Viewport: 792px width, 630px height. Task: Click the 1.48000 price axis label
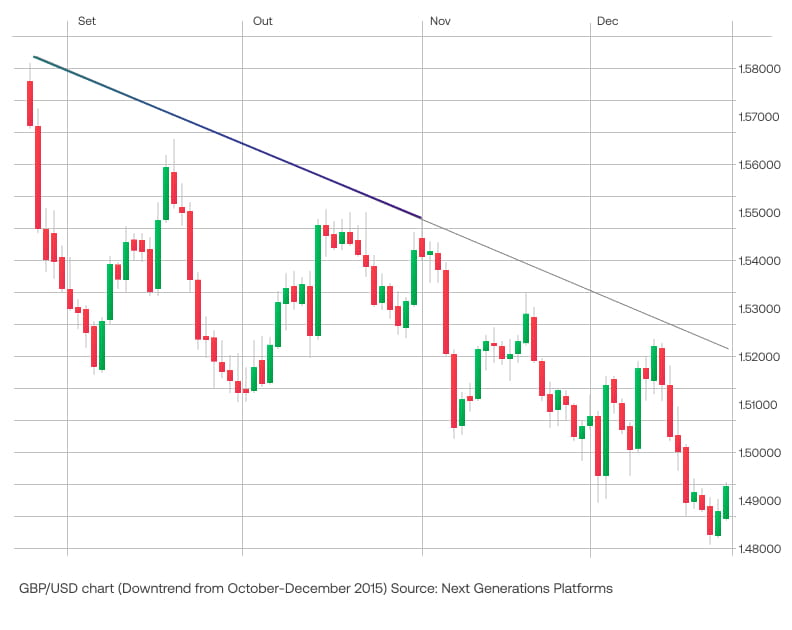(759, 549)
